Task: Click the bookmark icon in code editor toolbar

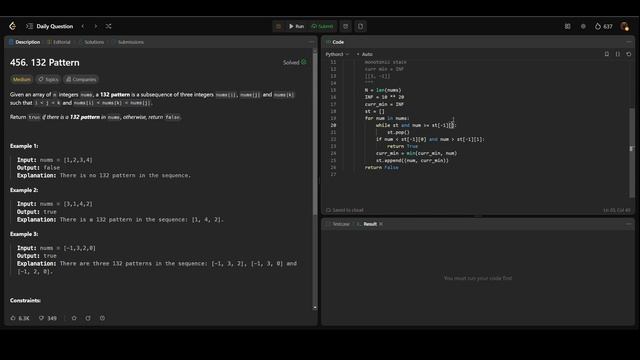Action: pos(607,54)
